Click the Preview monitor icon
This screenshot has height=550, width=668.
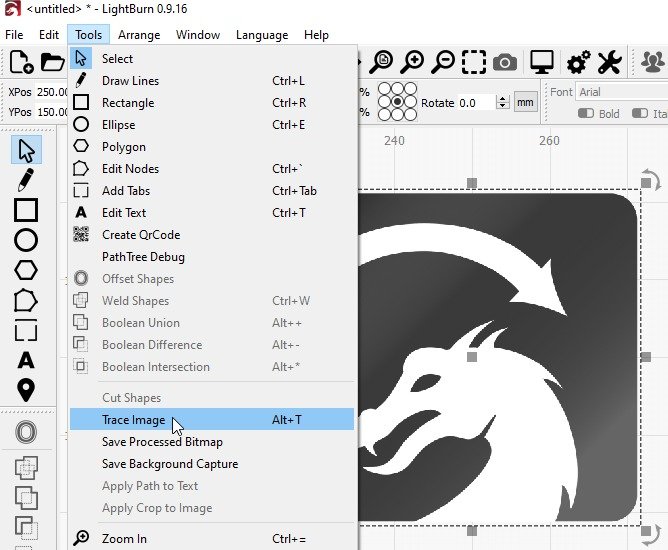[x=541, y=62]
